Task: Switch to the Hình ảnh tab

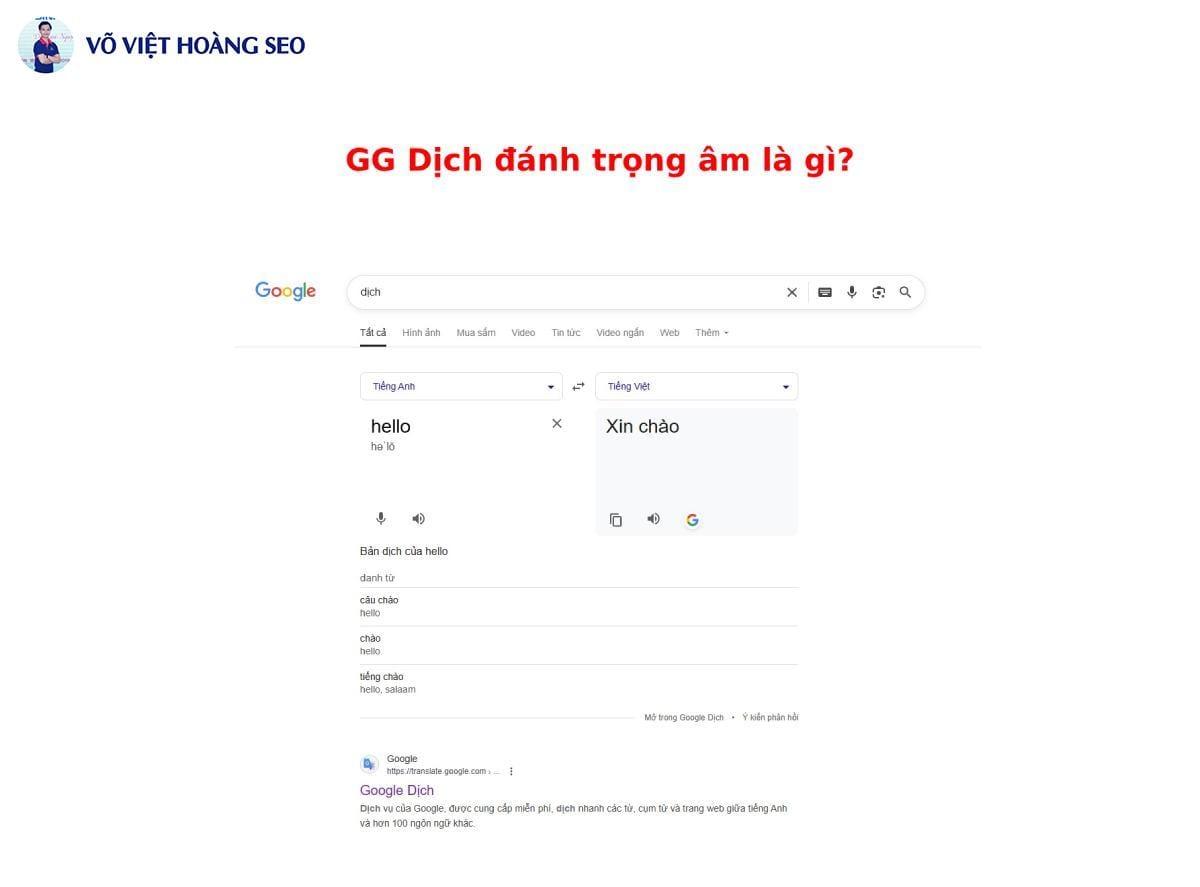Action: (421, 332)
